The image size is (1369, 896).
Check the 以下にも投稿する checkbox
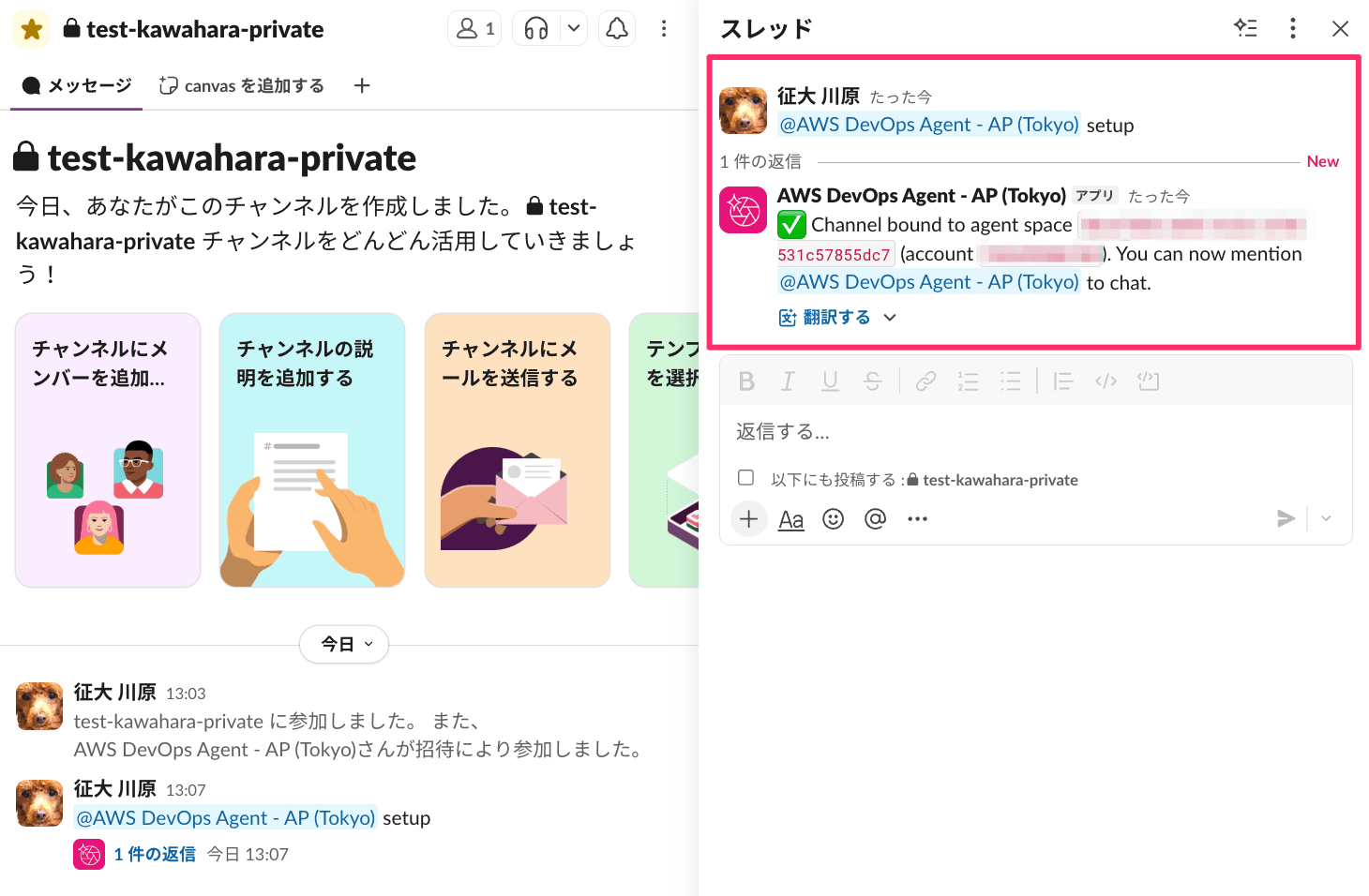(x=745, y=478)
